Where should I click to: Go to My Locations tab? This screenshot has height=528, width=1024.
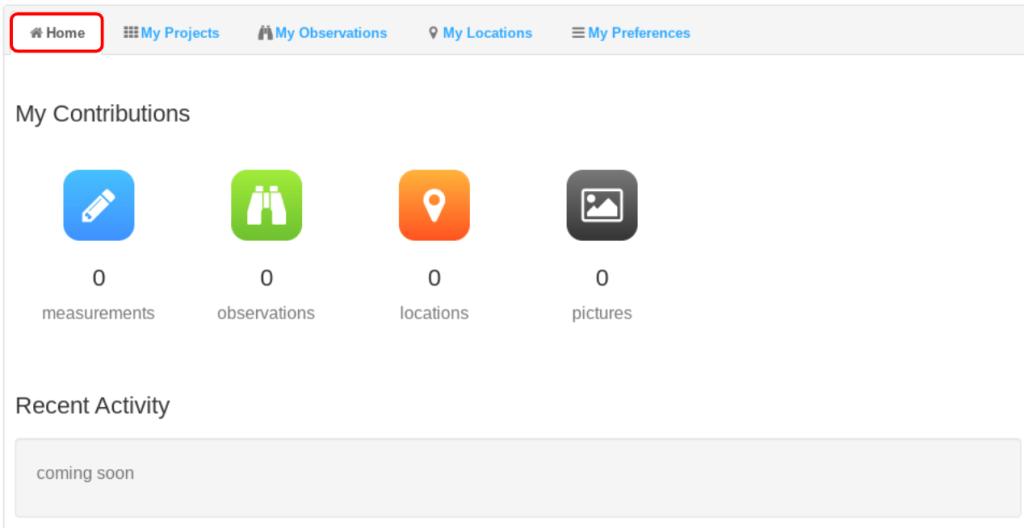pos(480,33)
